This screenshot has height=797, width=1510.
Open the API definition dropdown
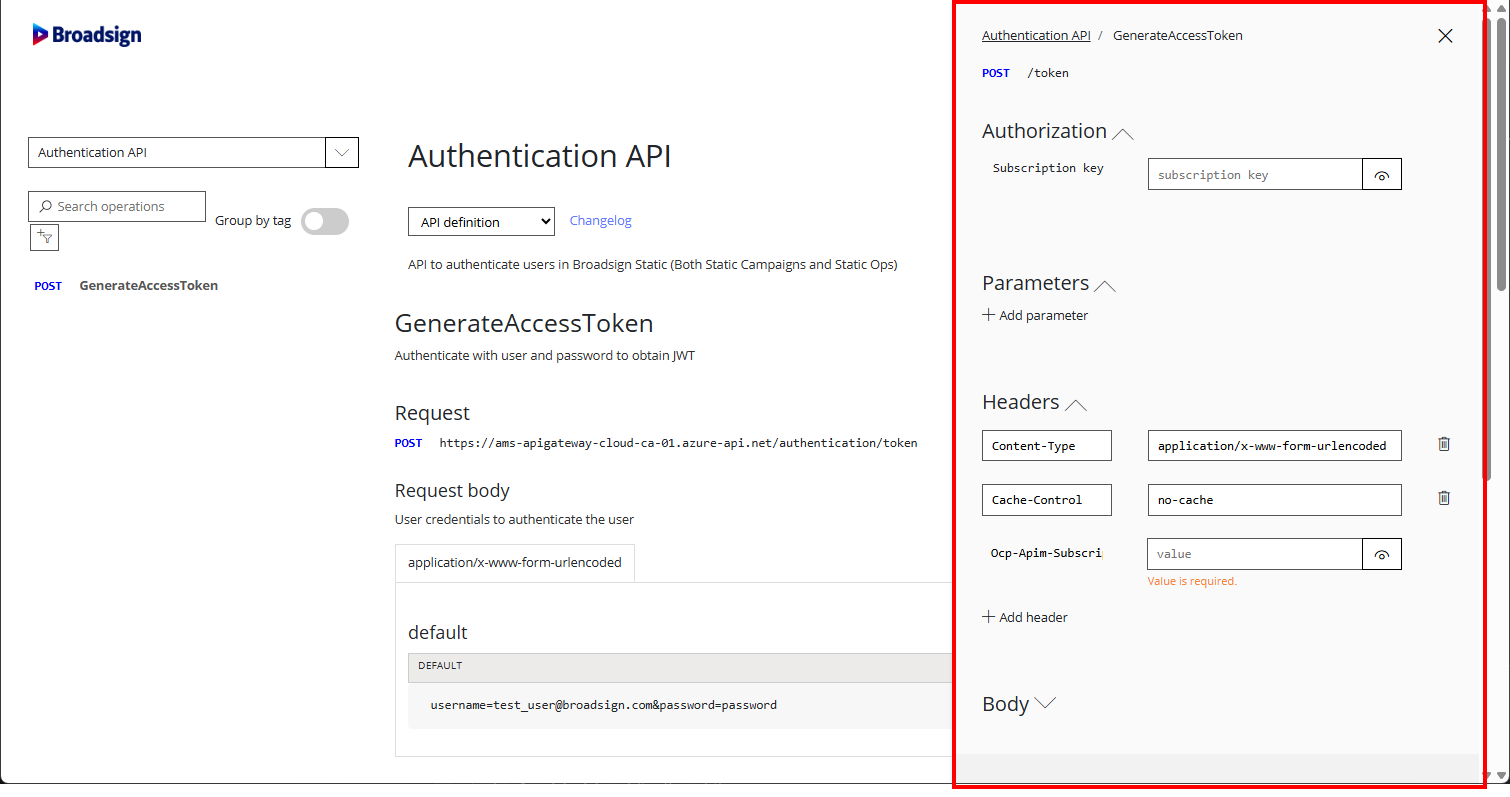pos(481,222)
